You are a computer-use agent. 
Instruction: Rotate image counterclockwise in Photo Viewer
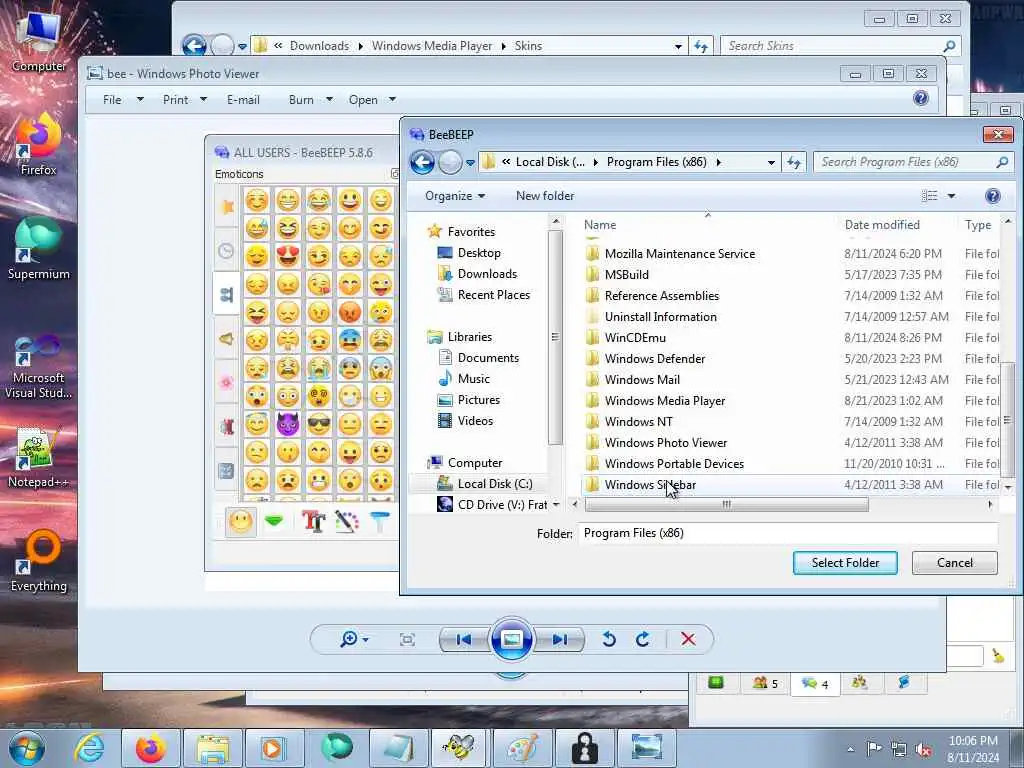609,639
